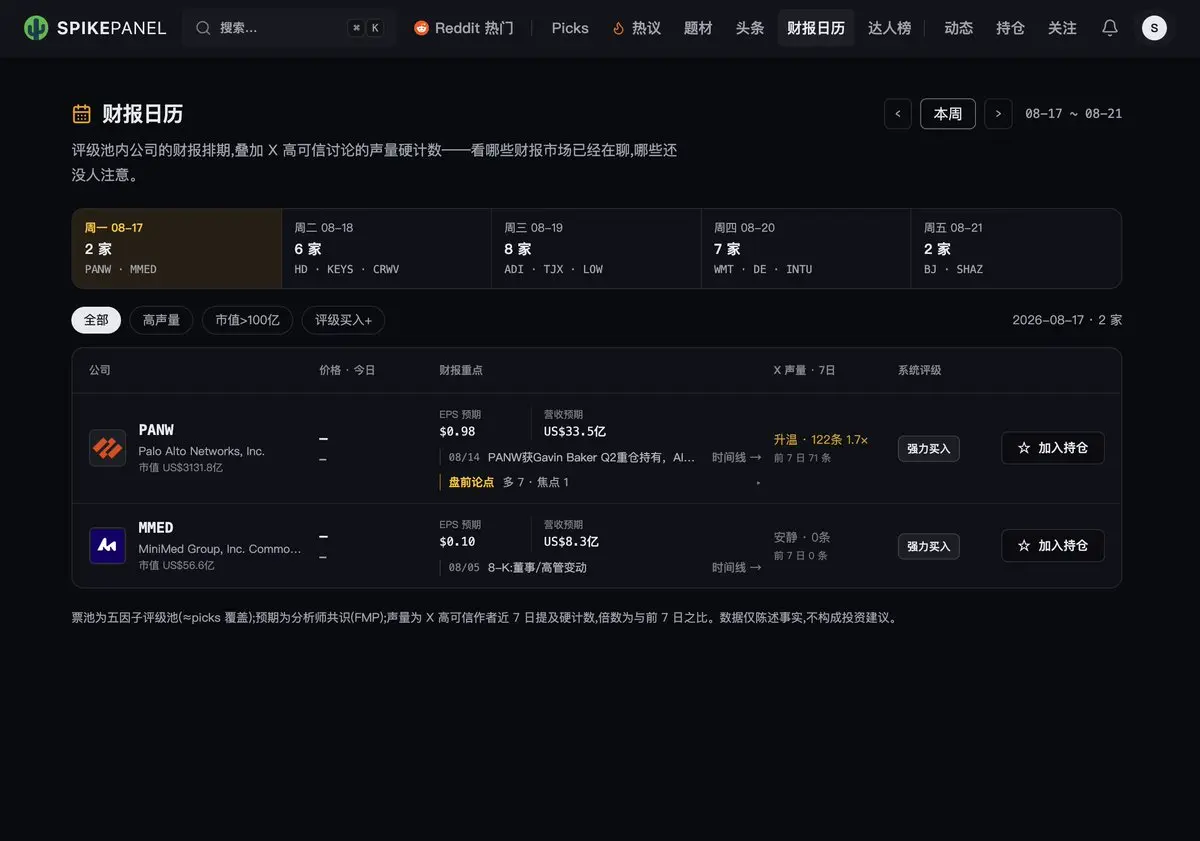The width and height of the screenshot is (1200, 841).
Task: Select the 周五 08-21 day tab
Action: click(x=1016, y=248)
